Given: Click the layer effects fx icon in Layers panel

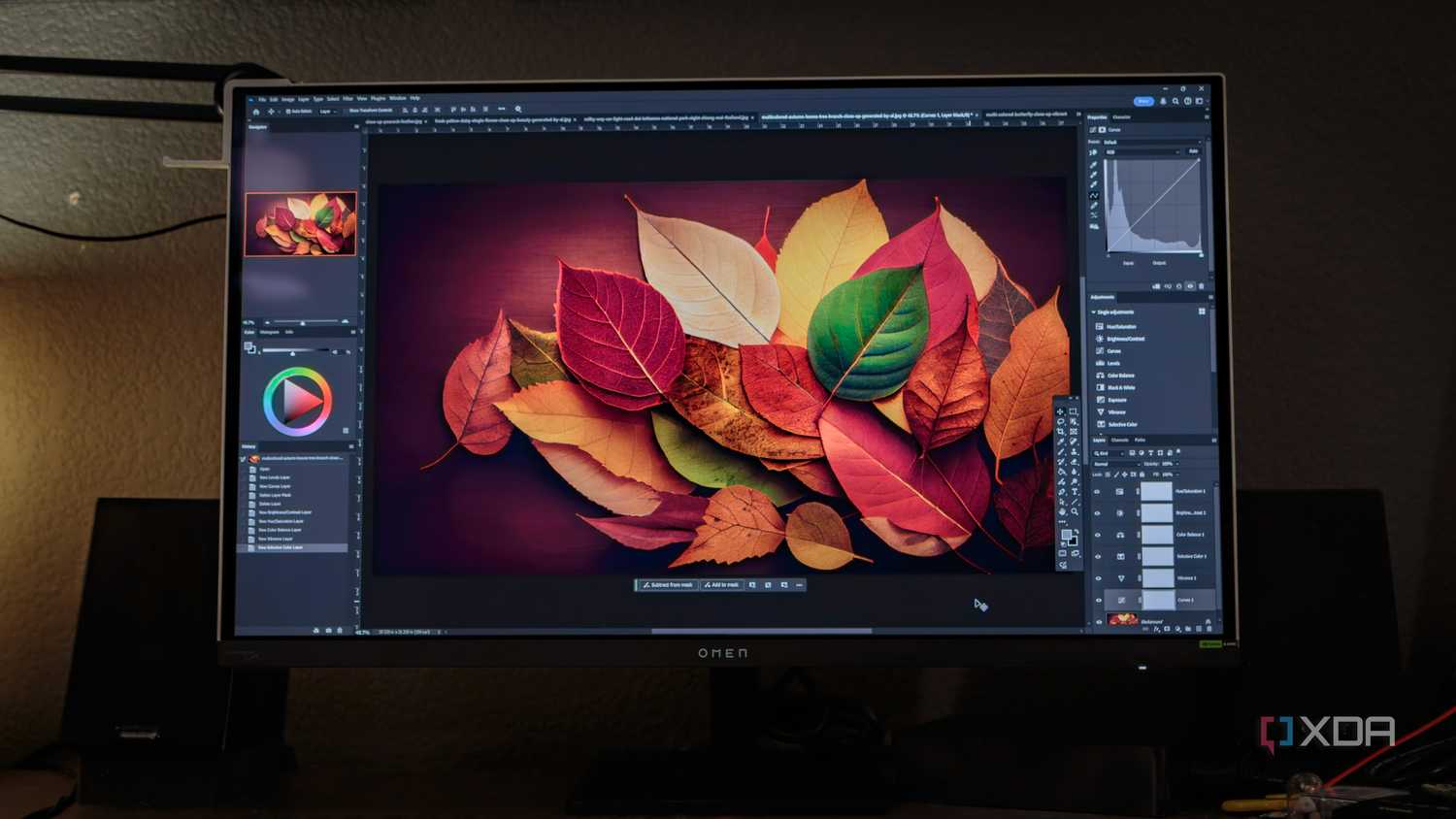Looking at the screenshot, I should [x=1156, y=629].
